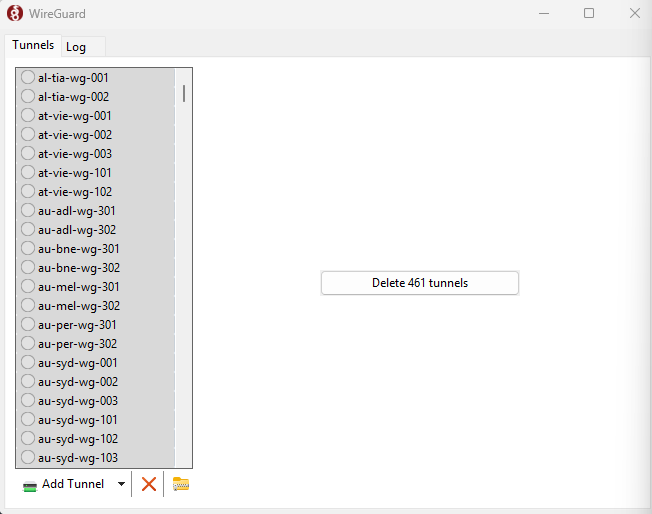
Task: Click status circle icon of au-syd-wg-103
Action: point(28,458)
